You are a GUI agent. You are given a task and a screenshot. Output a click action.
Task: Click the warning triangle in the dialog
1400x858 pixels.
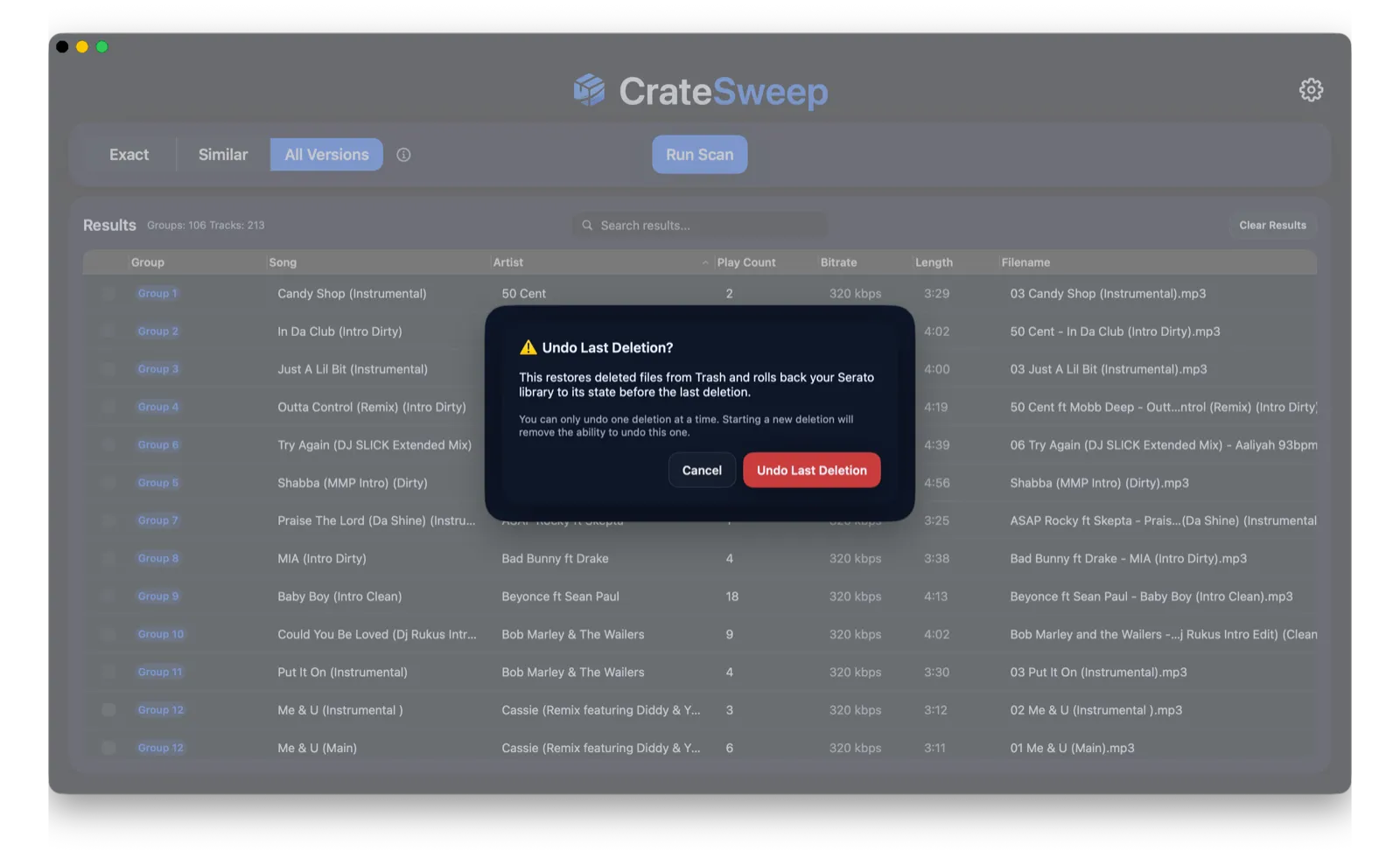[528, 347]
